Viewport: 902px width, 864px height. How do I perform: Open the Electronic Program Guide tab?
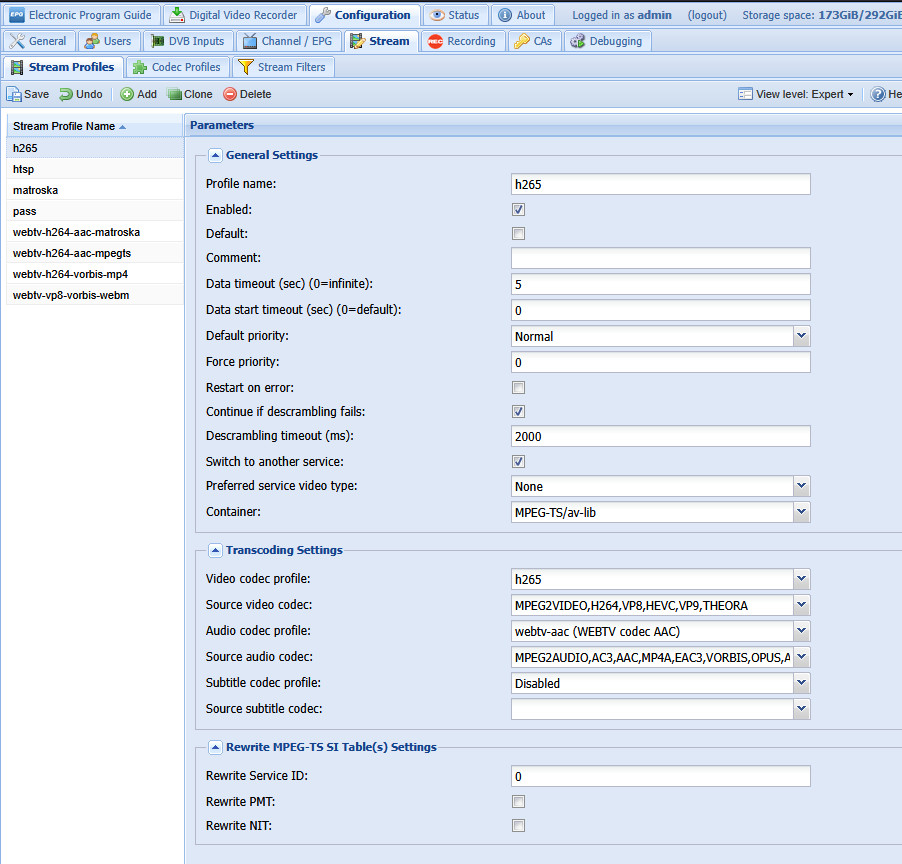coord(81,15)
